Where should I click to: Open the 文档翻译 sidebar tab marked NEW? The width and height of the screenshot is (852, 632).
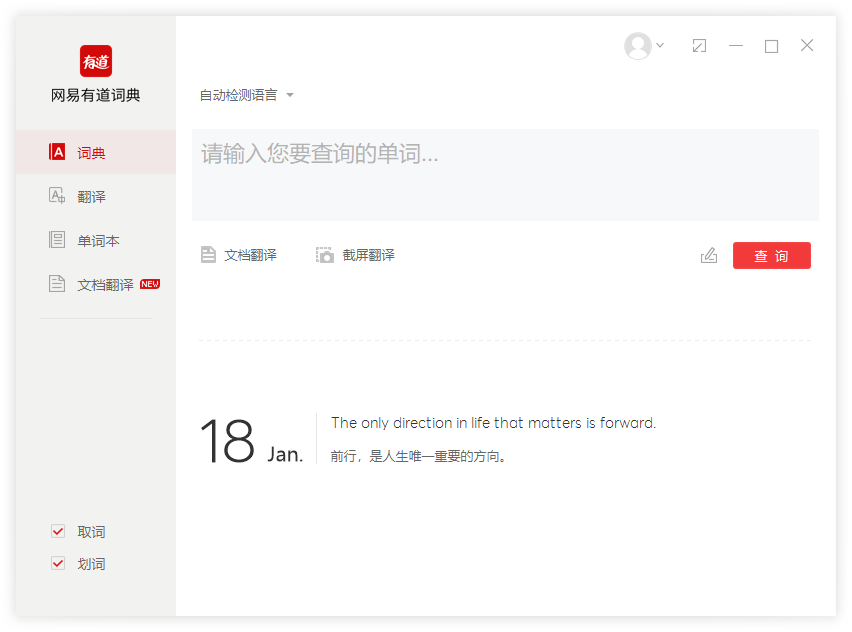tap(105, 285)
